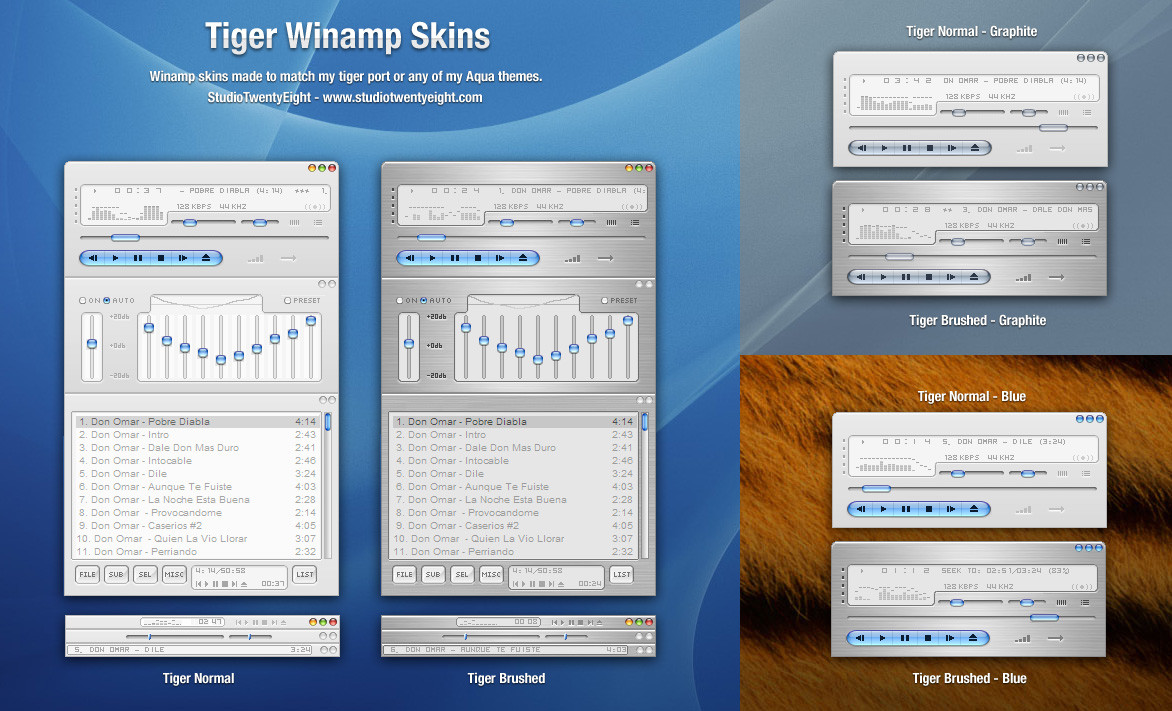Click Play button in Tiger Normal player

point(115,258)
